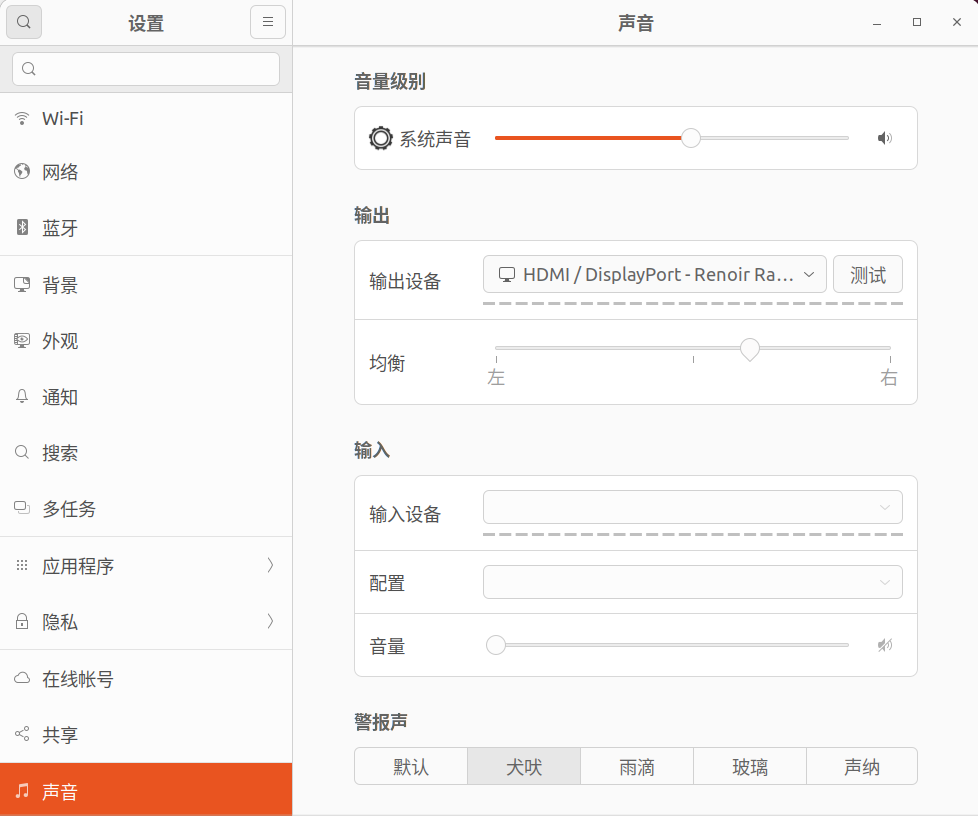Click the share icon beside 共享
The width and height of the screenshot is (978, 816).
point(22,734)
